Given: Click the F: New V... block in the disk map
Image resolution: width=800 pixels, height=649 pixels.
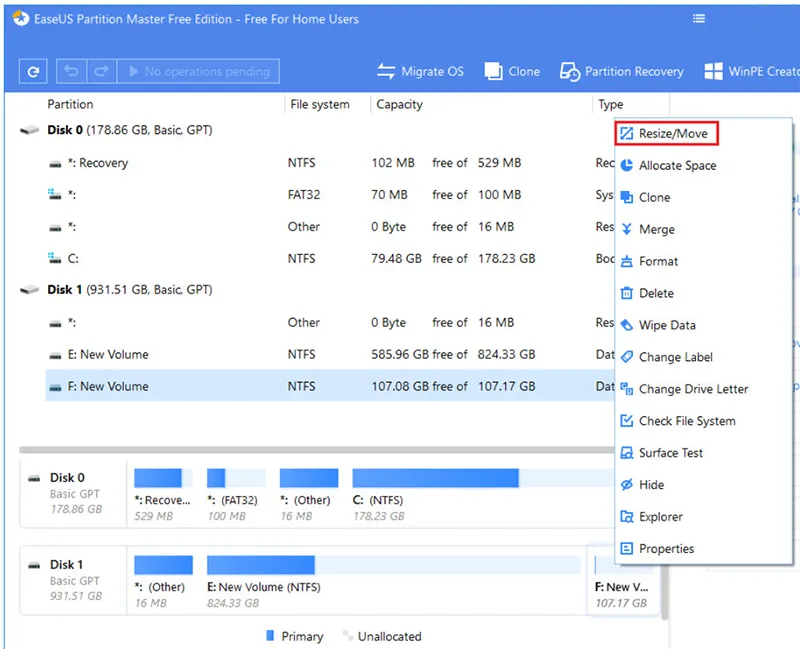Looking at the screenshot, I should point(622,582).
